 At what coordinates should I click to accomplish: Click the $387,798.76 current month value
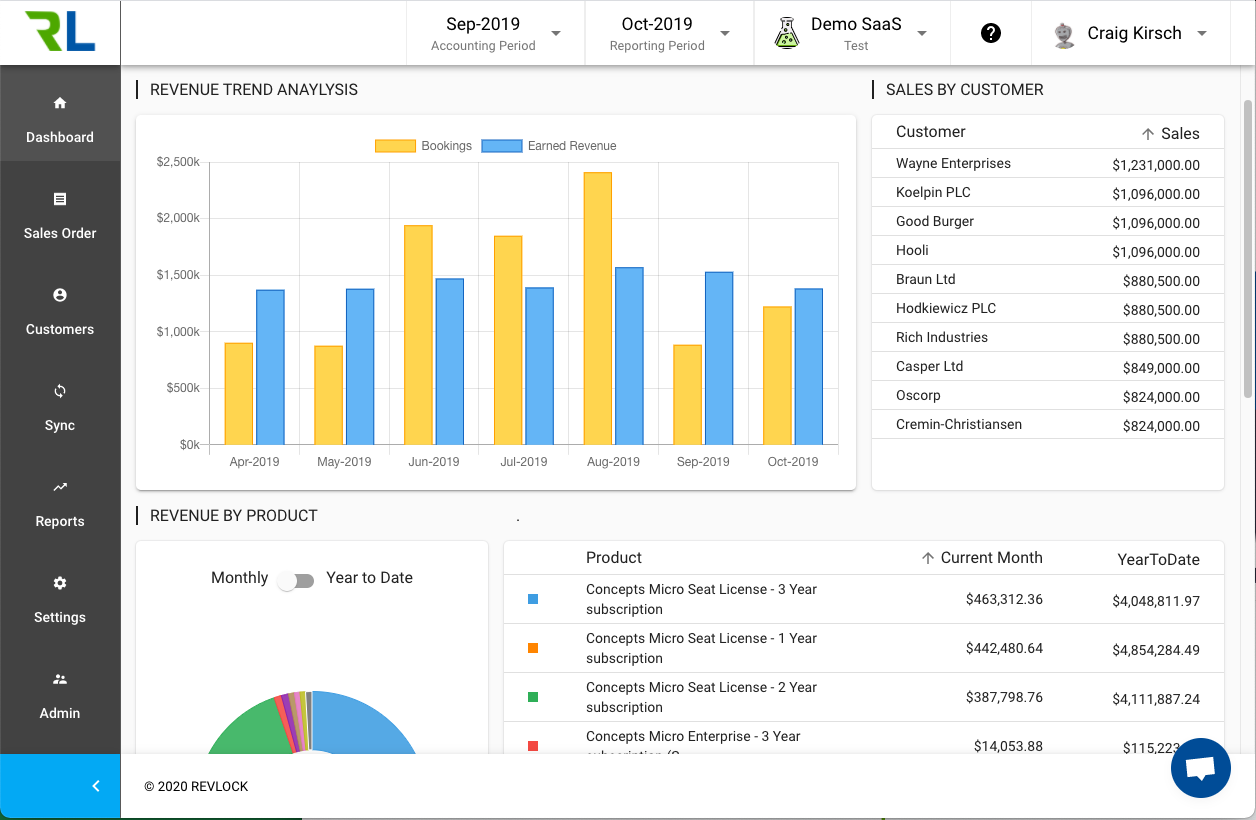1004,697
